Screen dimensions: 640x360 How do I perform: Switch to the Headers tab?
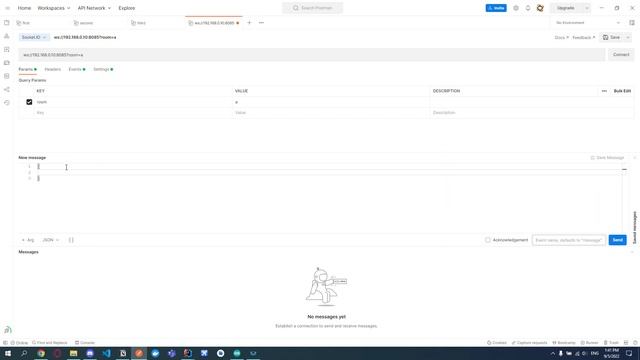tap(53, 69)
